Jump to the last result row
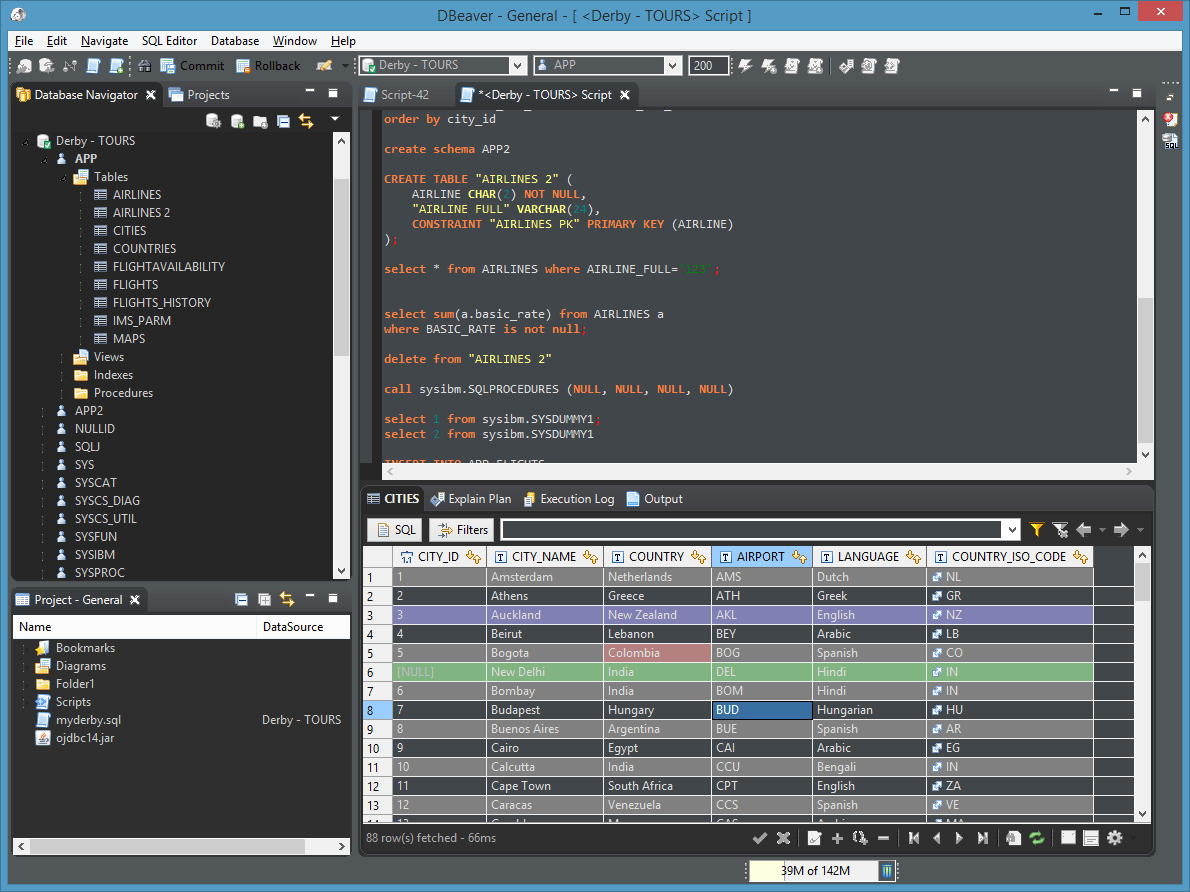This screenshot has height=892, width=1190. (983, 838)
